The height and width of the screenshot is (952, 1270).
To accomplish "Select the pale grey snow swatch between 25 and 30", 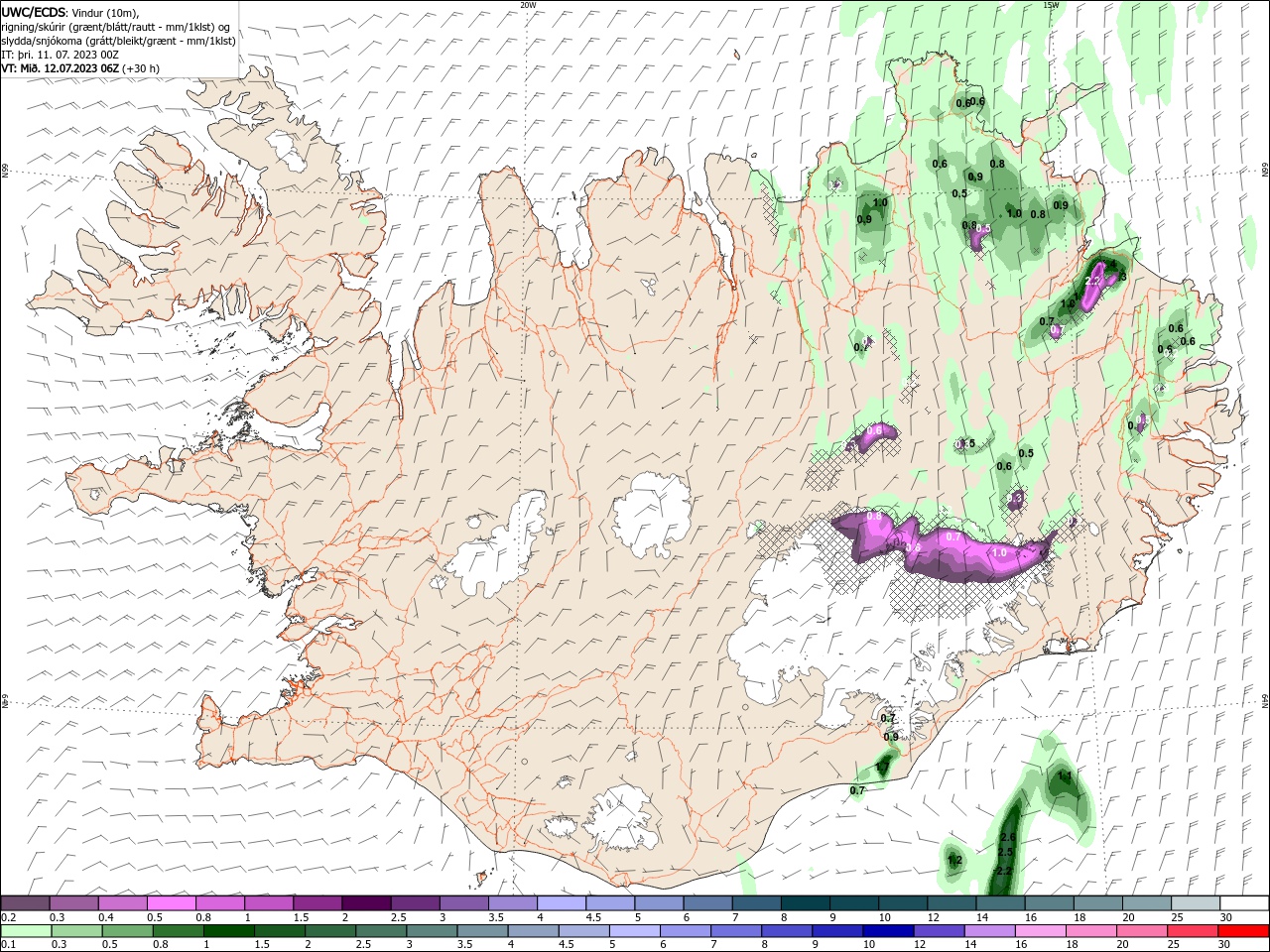I will 1196,902.
